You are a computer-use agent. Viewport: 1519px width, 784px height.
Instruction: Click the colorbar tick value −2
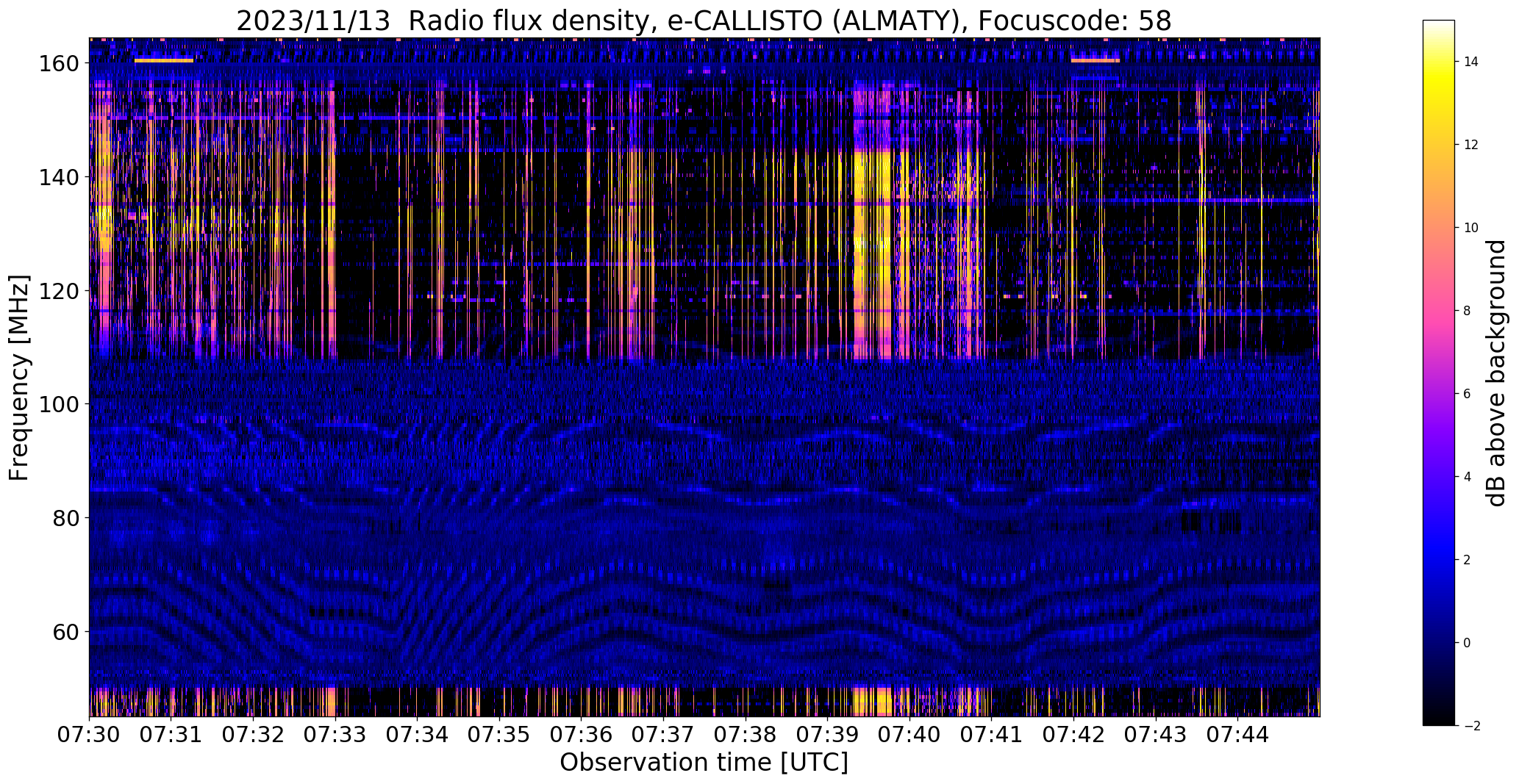[1471, 726]
